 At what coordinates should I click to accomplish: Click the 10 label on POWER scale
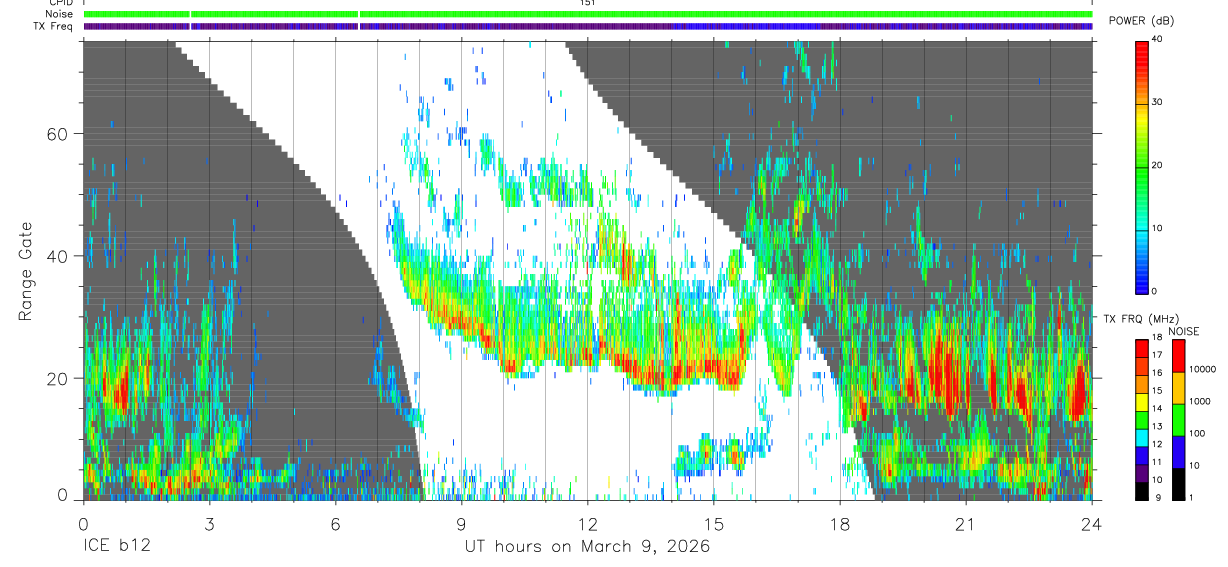click(1158, 228)
